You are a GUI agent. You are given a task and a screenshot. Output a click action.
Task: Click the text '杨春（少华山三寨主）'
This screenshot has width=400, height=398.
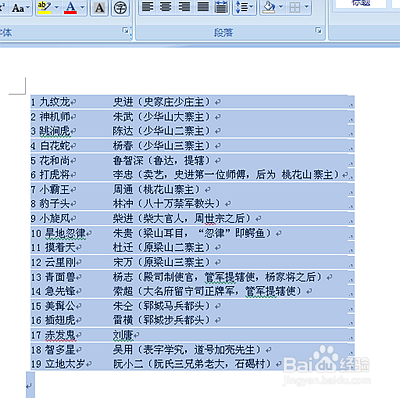coord(162,146)
